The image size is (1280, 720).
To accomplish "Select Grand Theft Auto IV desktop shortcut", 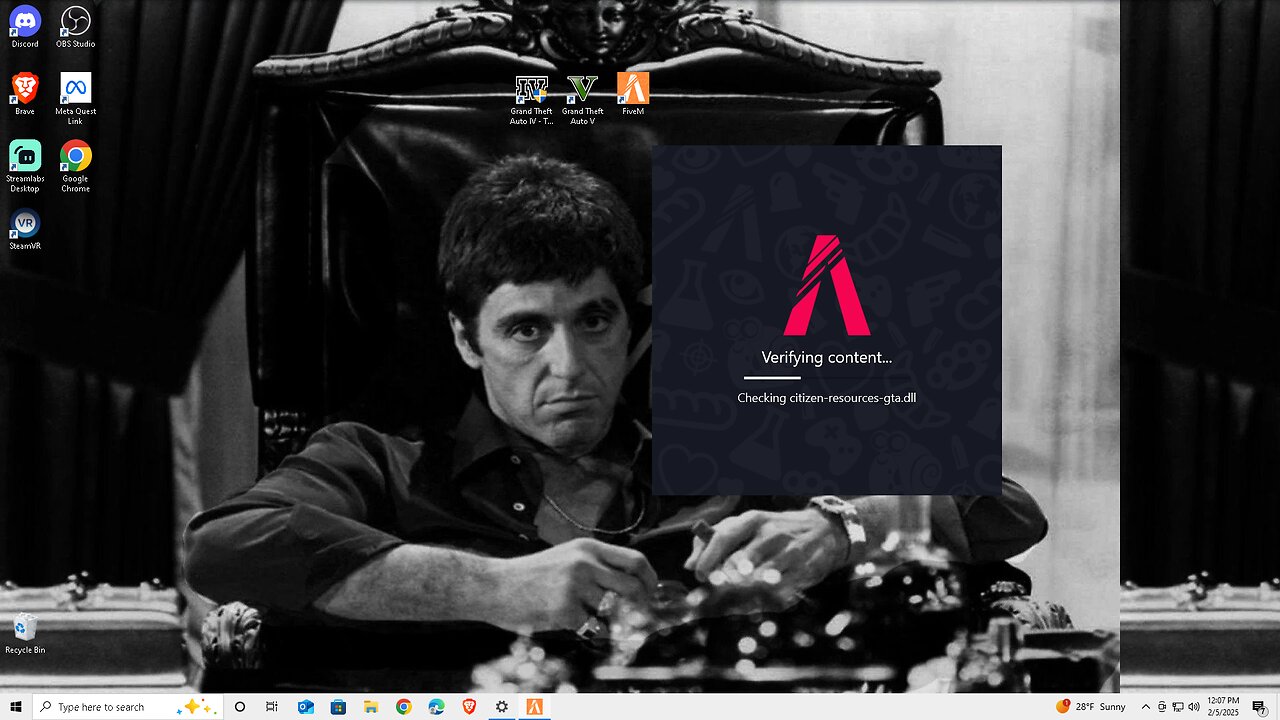I will pyautogui.click(x=531, y=99).
